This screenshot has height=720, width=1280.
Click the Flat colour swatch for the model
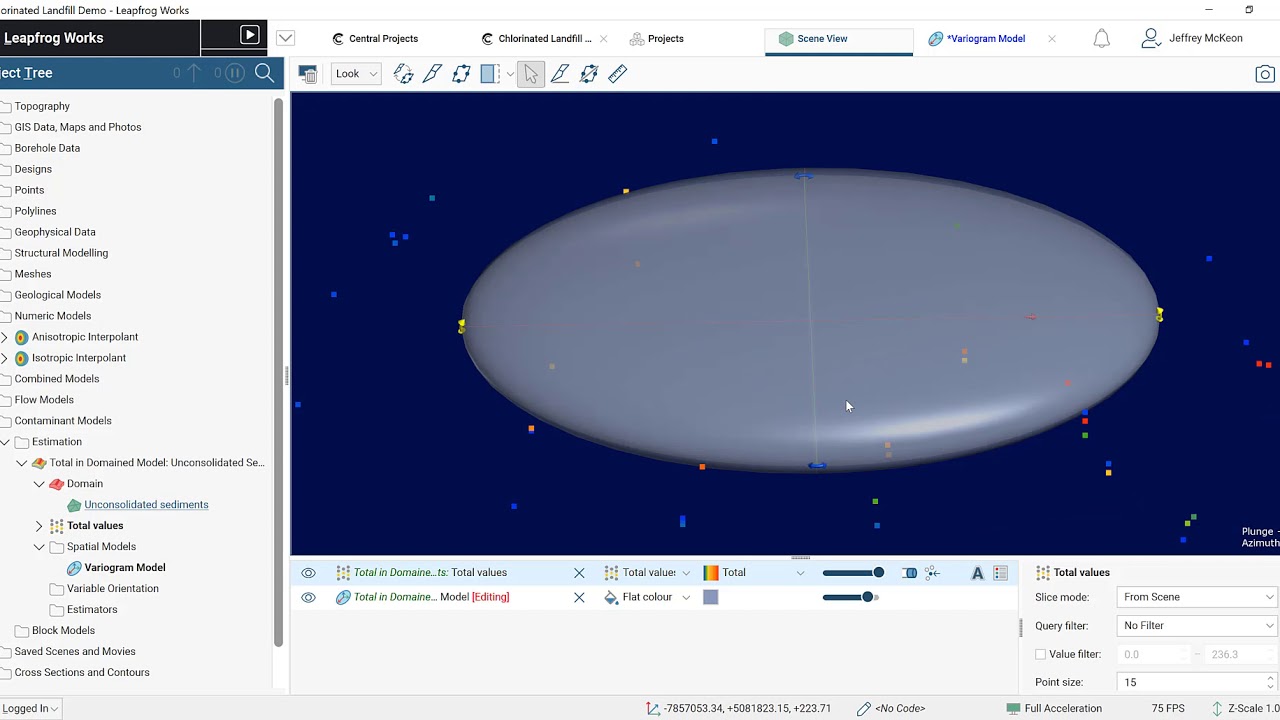[711, 597]
